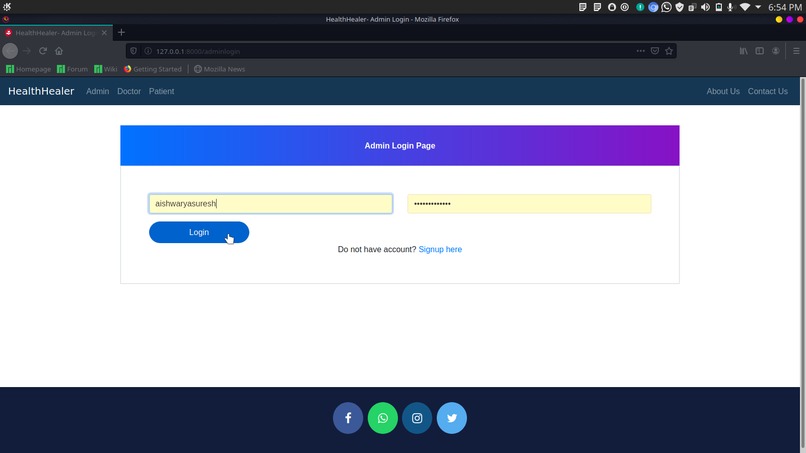806x453 pixels.
Task: Open Firefox hamburger menu
Action: 796,51
